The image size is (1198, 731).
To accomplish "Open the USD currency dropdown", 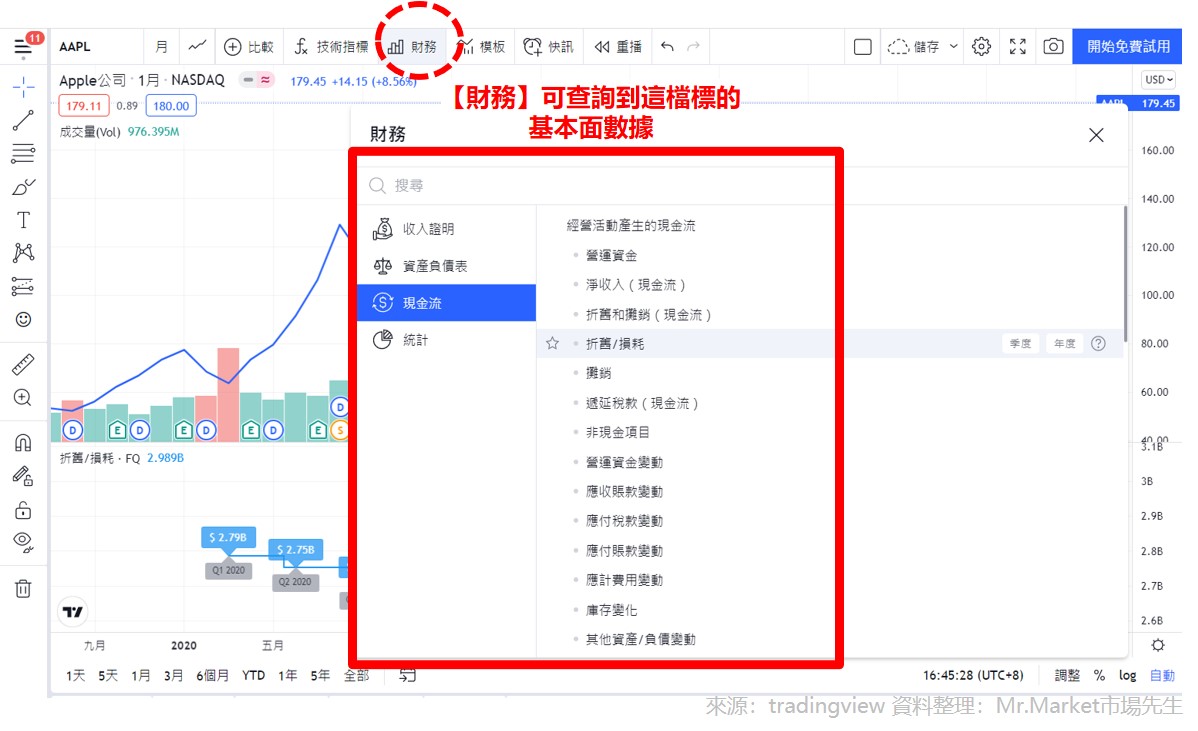I will tap(1158, 79).
